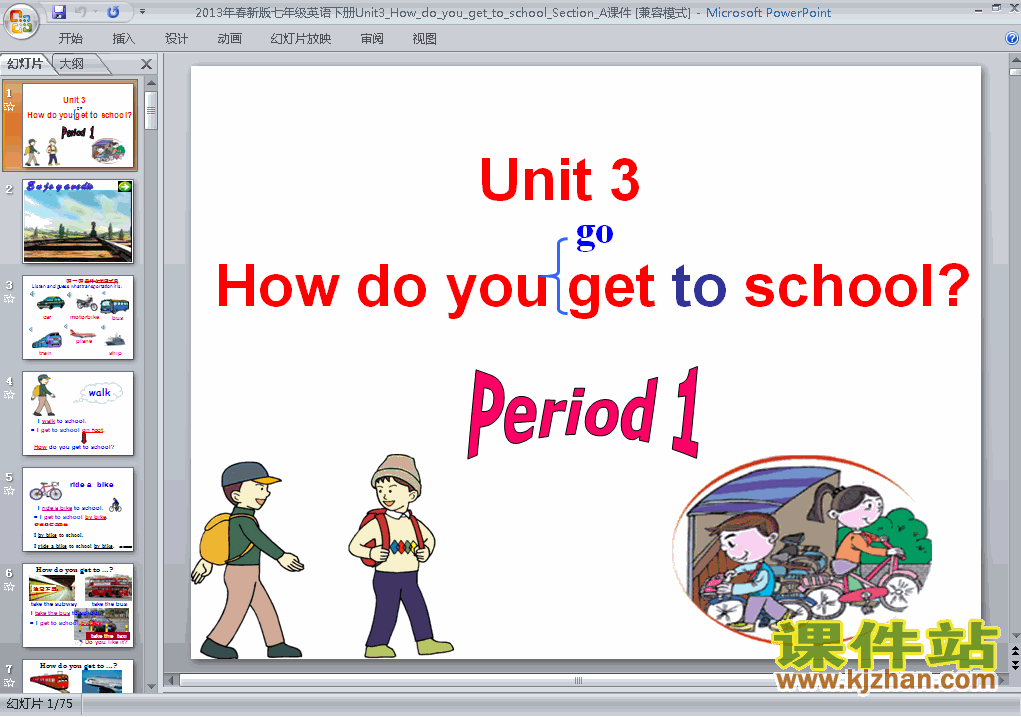Select slide 2 landscape thumbnail

tap(78, 221)
